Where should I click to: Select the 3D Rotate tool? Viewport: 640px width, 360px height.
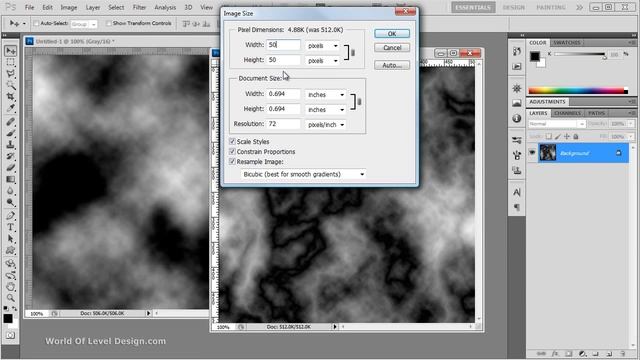11,264
